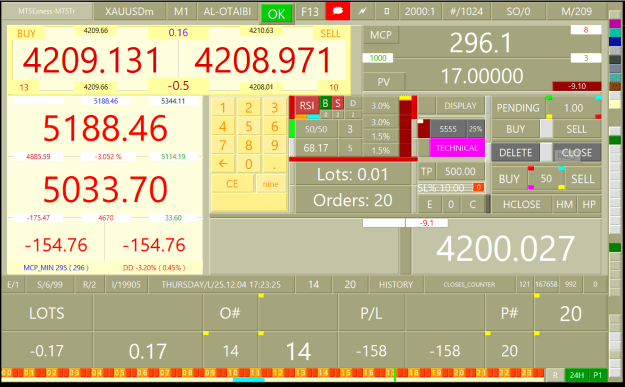Click the Orders: 20 display
Viewport: 625px width, 387px height.
352,200
